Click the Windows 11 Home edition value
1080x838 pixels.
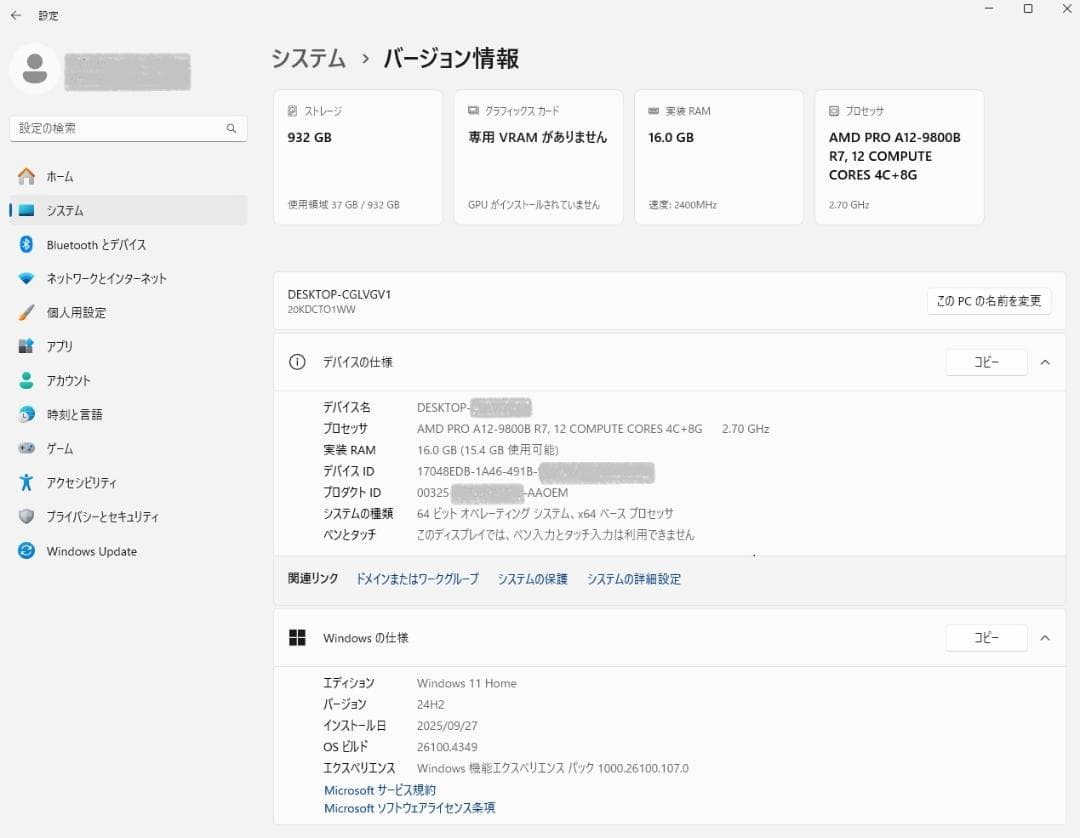pos(466,683)
